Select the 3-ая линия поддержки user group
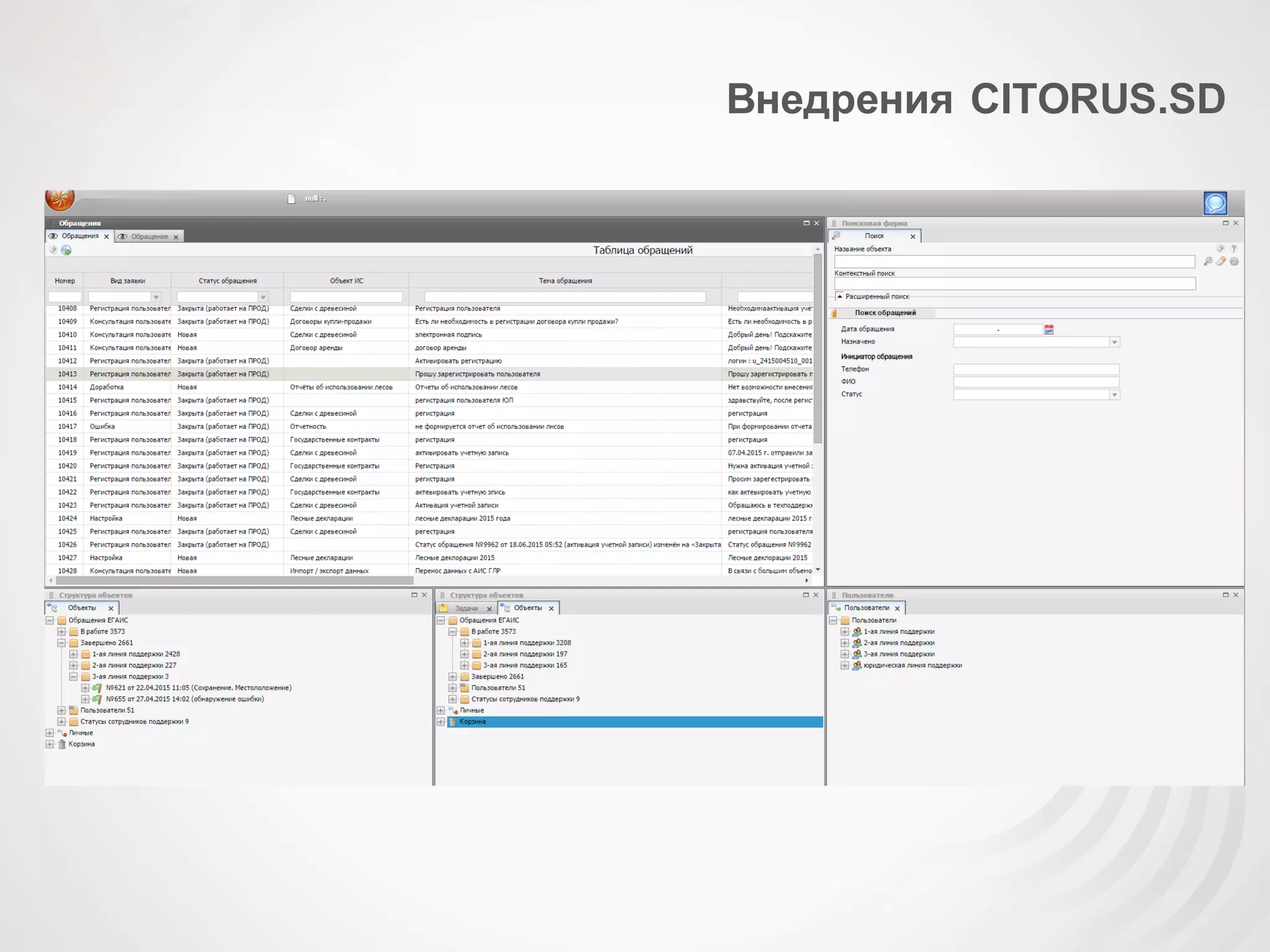This screenshot has height=952, width=1270. click(899, 654)
